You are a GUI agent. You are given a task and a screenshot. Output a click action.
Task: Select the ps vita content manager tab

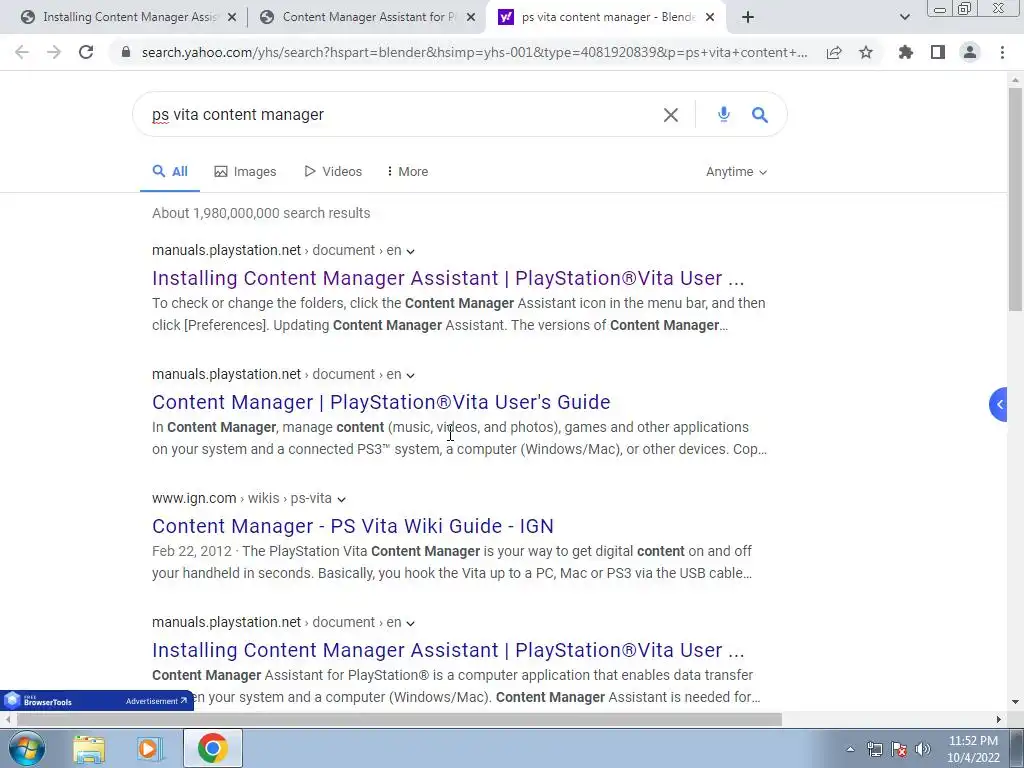[x=607, y=17]
